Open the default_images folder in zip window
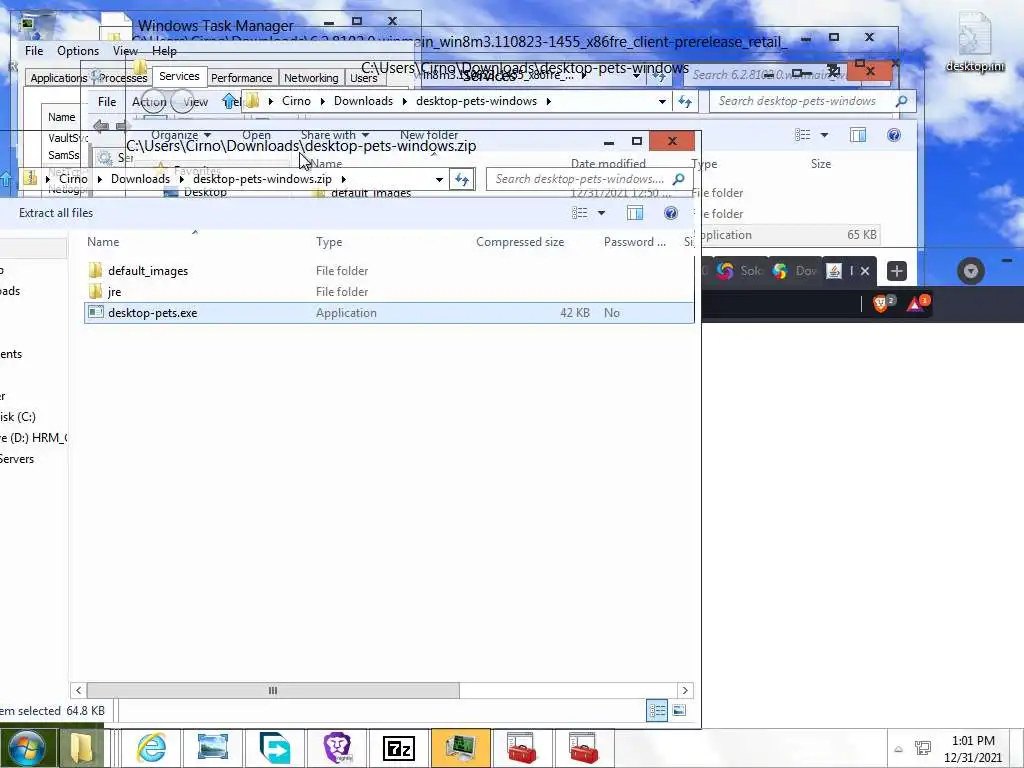 click(148, 271)
